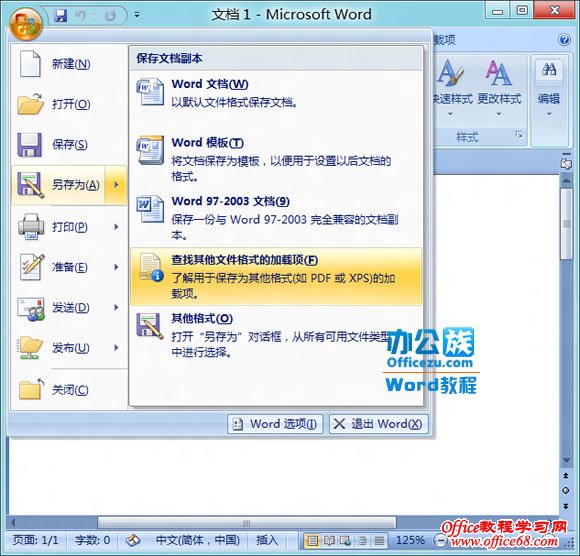Expand the 打印 submenu arrow
The height and width of the screenshot is (556, 580).
pyautogui.click(x=116, y=227)
